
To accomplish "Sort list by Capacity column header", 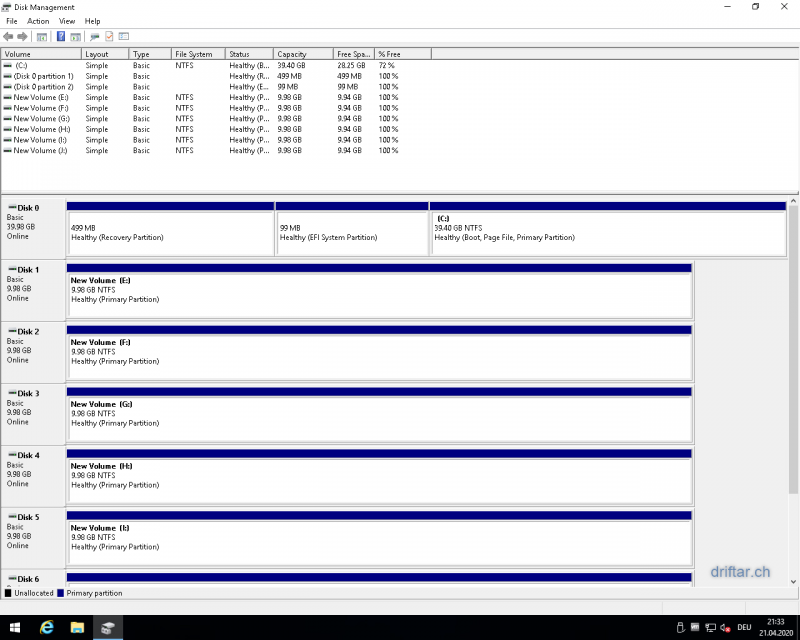I will click(x=302, y=54).
